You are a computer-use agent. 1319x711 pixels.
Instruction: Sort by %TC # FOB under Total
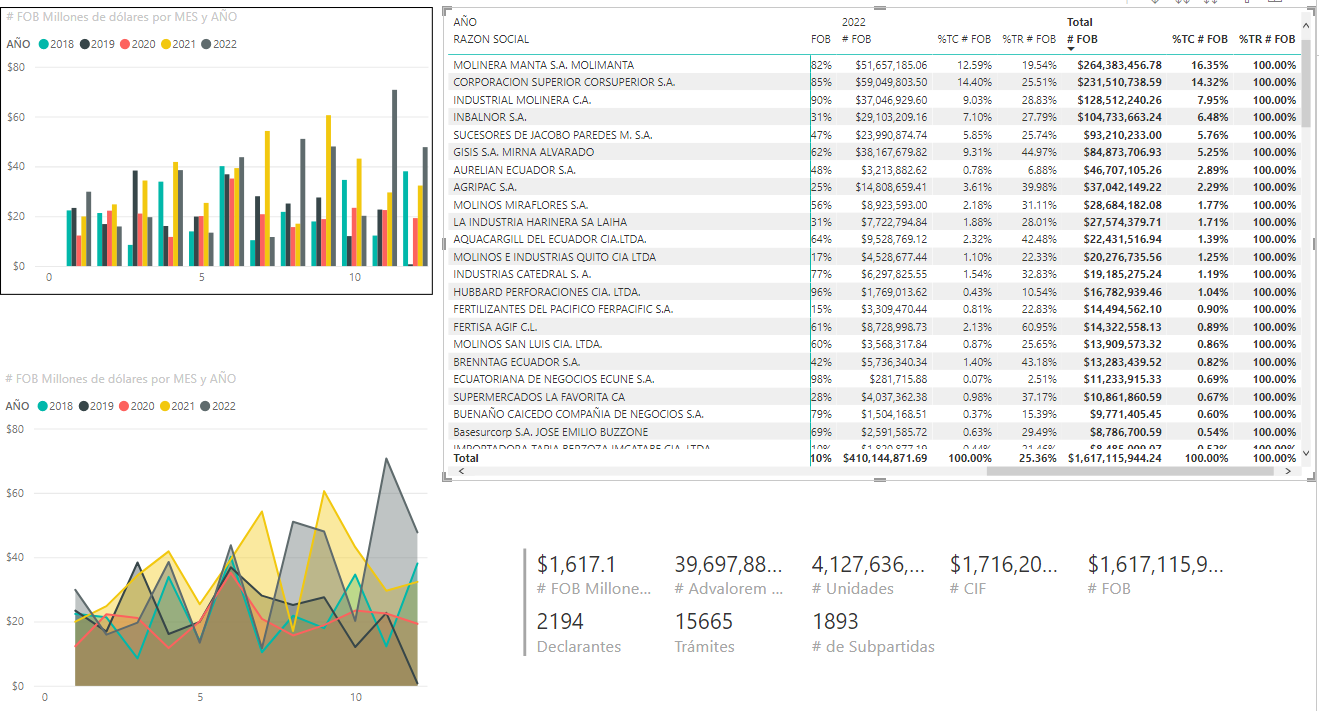1200,39
